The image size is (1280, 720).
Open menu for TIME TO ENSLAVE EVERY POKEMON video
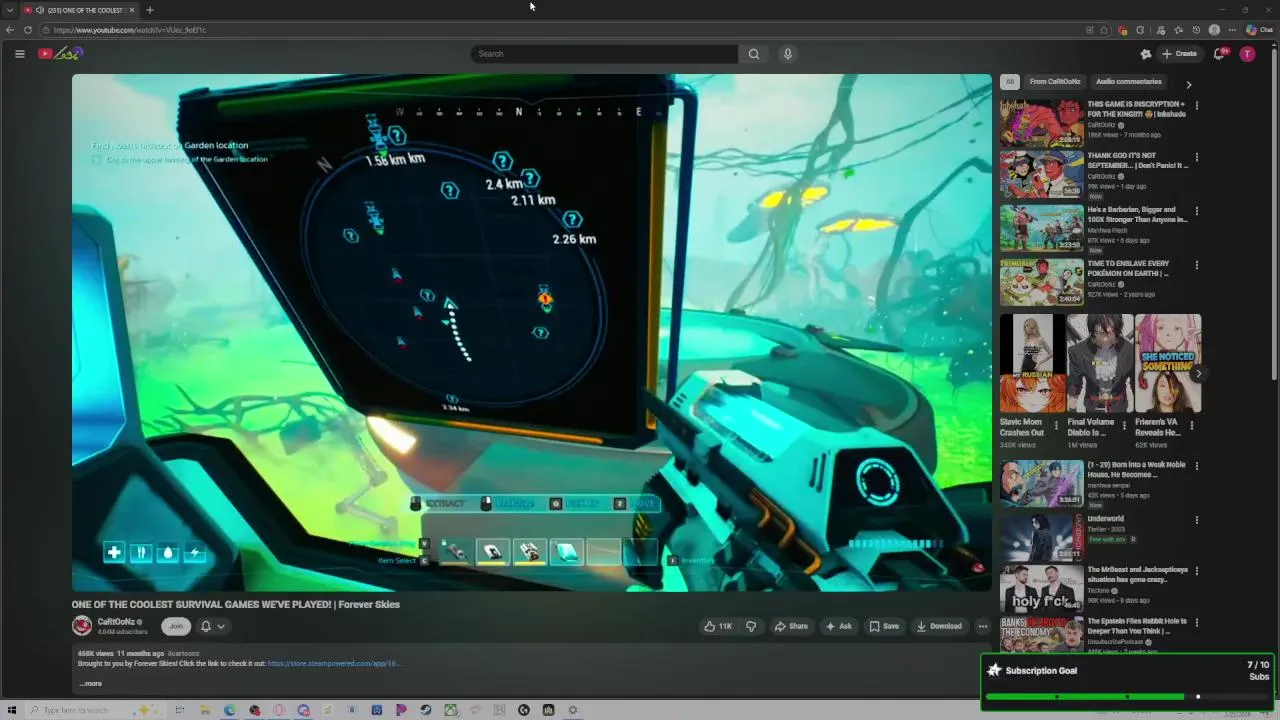tap(1197, 265)
